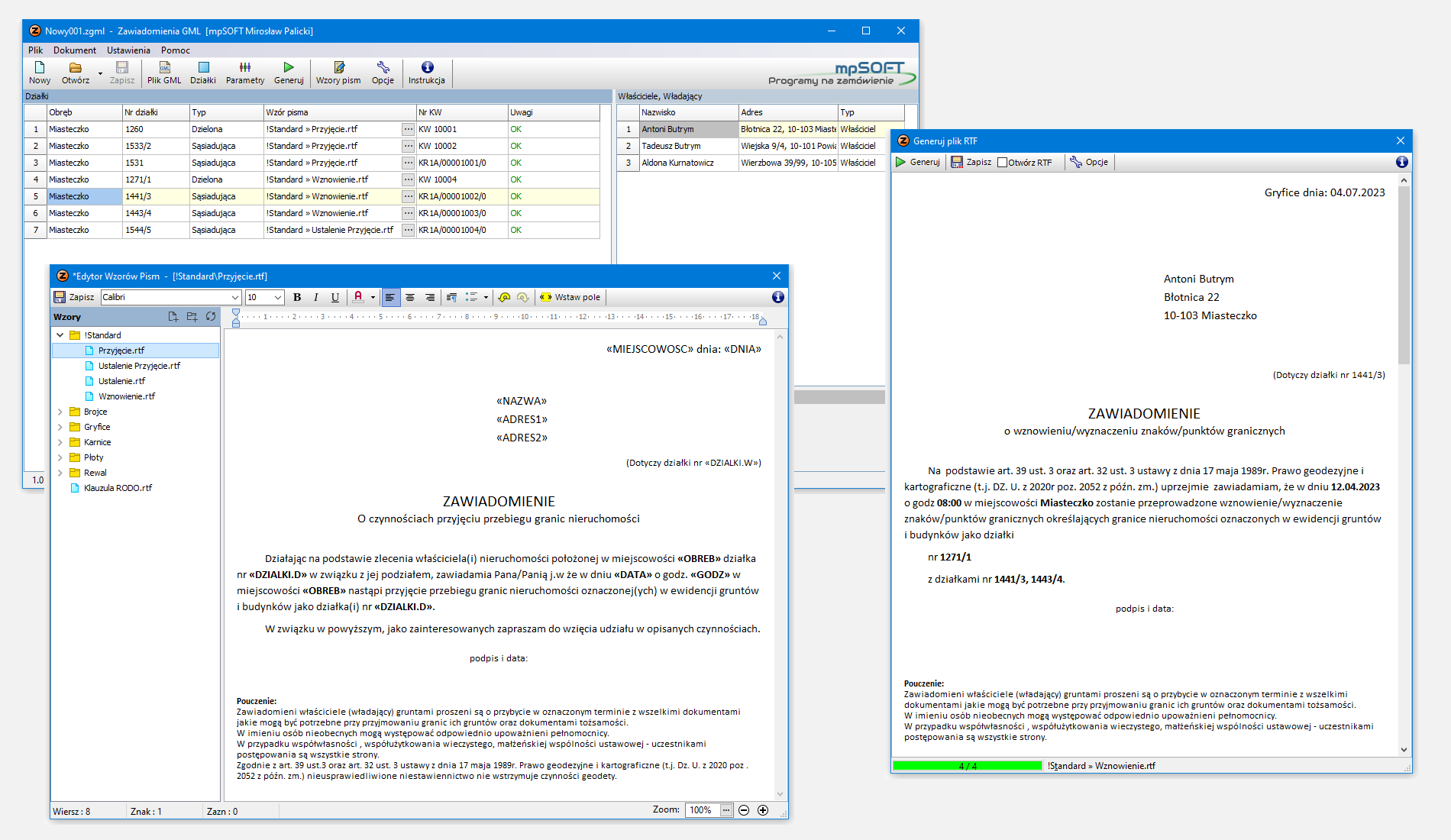The height and width of the screenshot is (840, 1451).
Task: Select Klauzula RODO.rtf in templates tree
Action: (118, 488)
